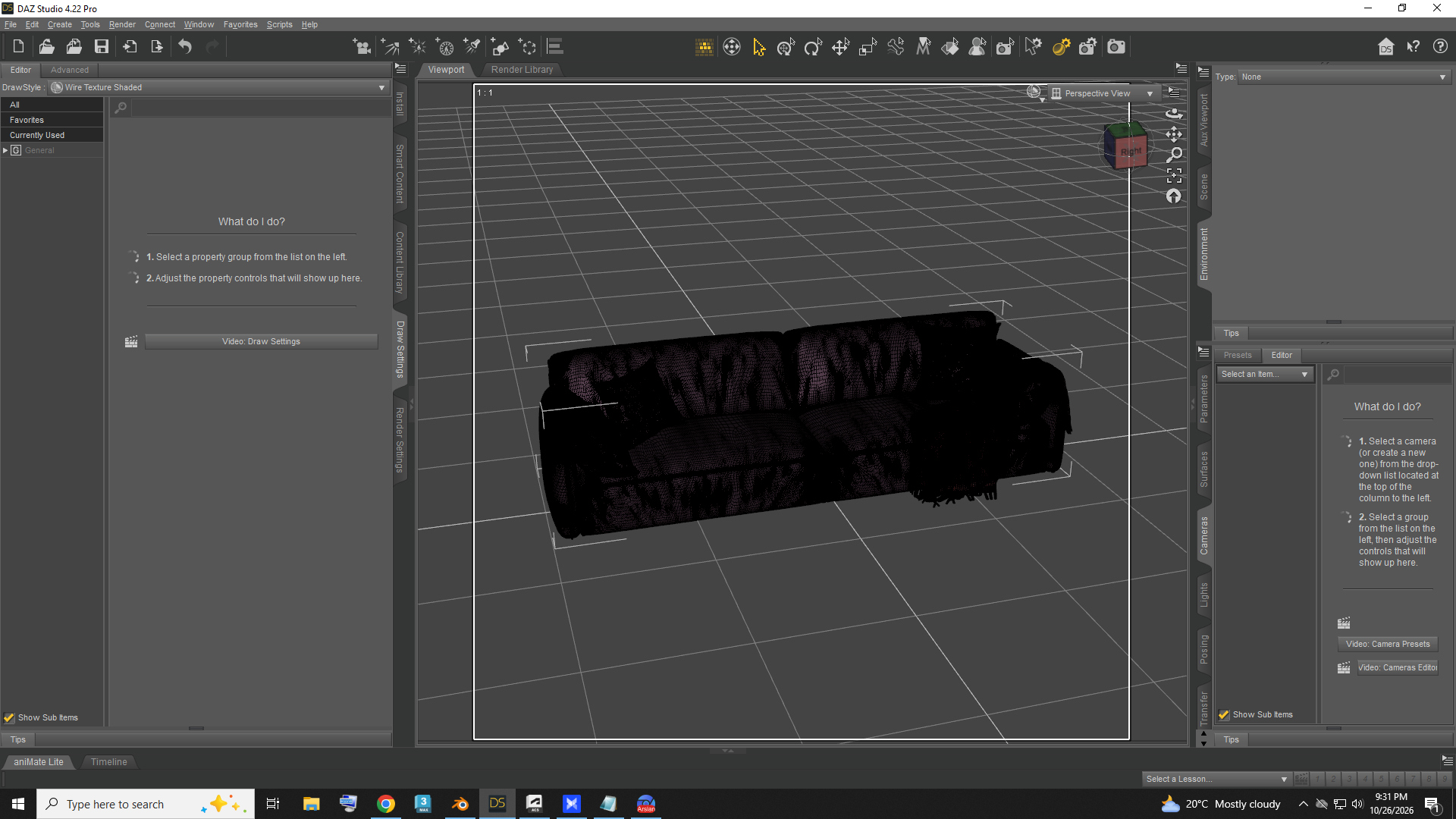The width and height of the screenshot is (1456, 819).
Task: Select the Scale tool in the toolbar
Action: coord(868,47)
